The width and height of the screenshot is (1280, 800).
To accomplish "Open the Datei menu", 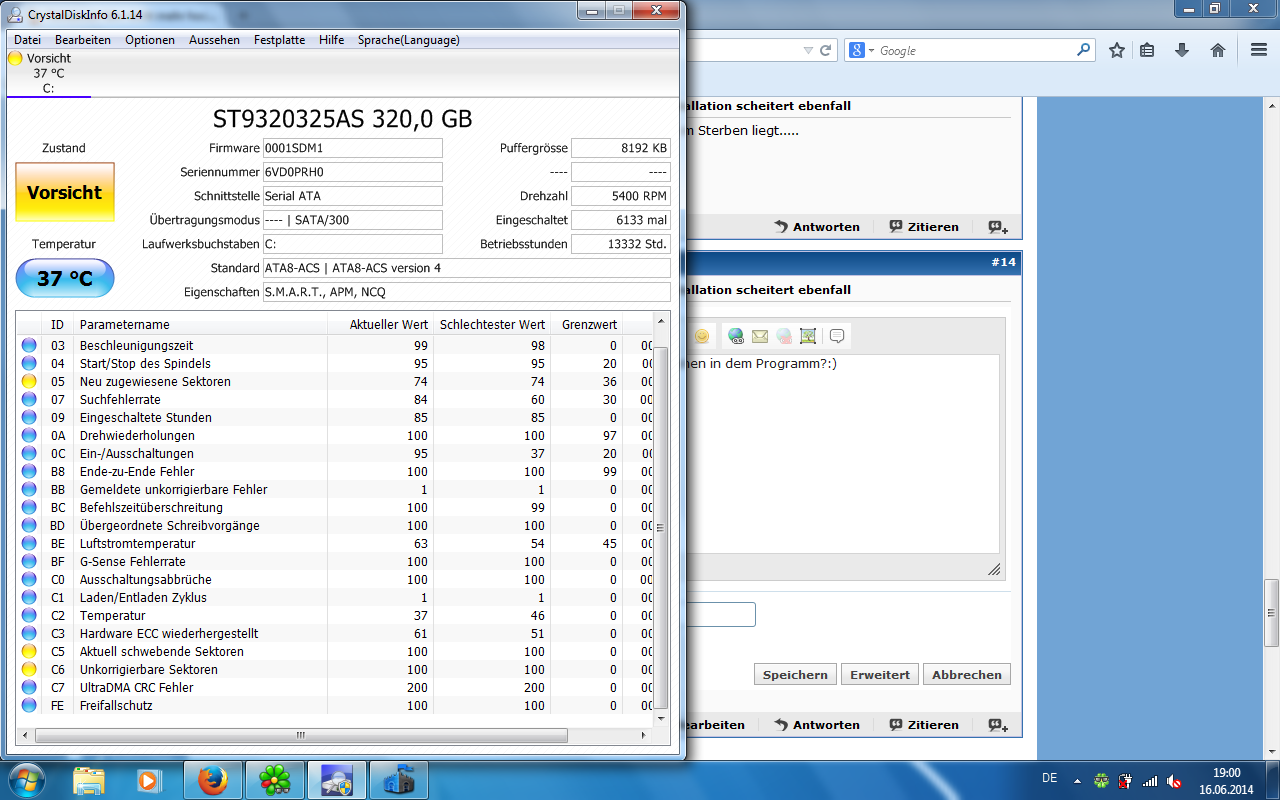I will [28, 40].
